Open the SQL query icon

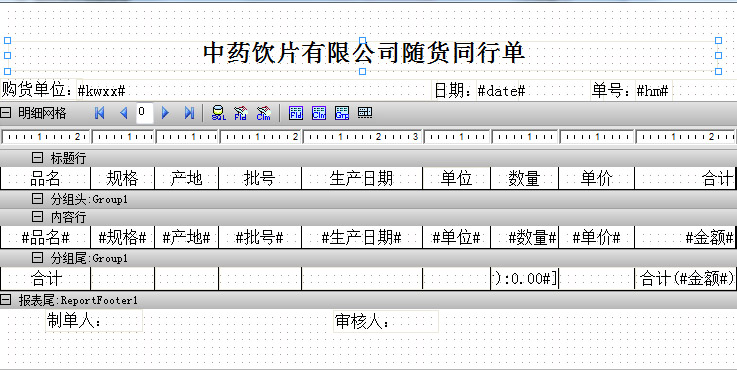coord(219,113)
